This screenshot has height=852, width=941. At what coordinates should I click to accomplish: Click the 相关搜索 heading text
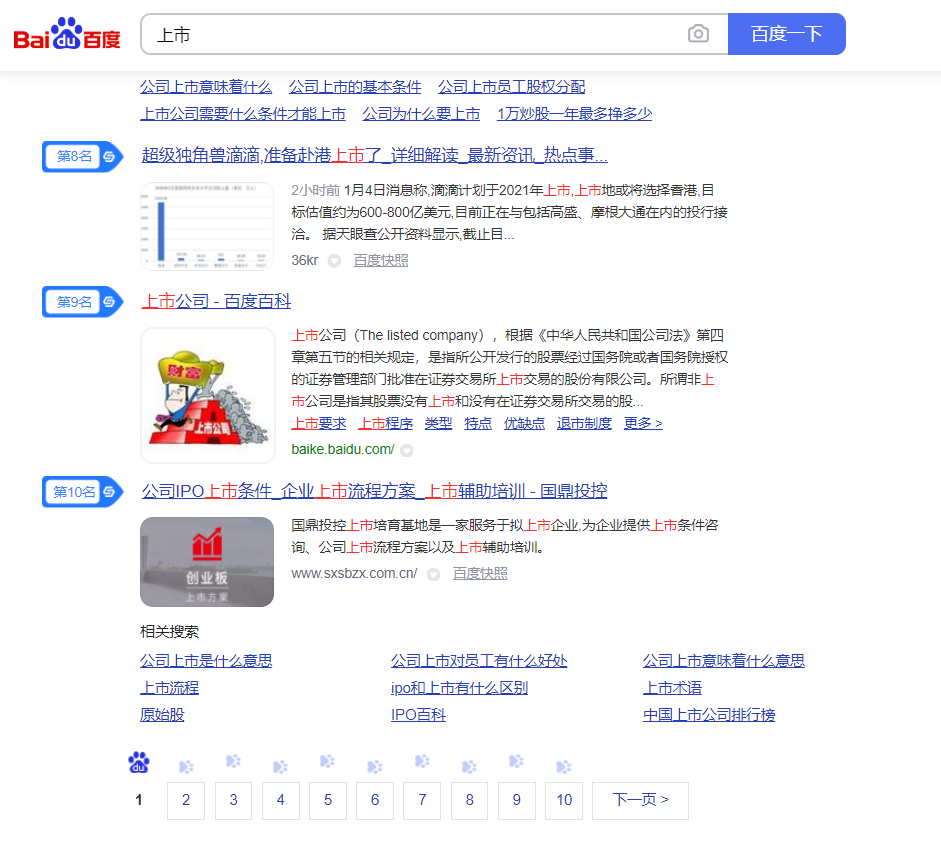(169, 631)
